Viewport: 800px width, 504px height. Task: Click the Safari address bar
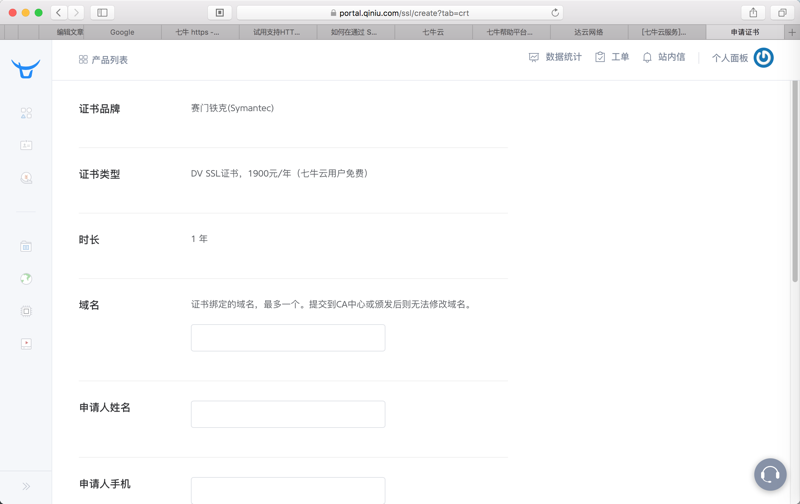pyautogui.click(x=399, y=13)
